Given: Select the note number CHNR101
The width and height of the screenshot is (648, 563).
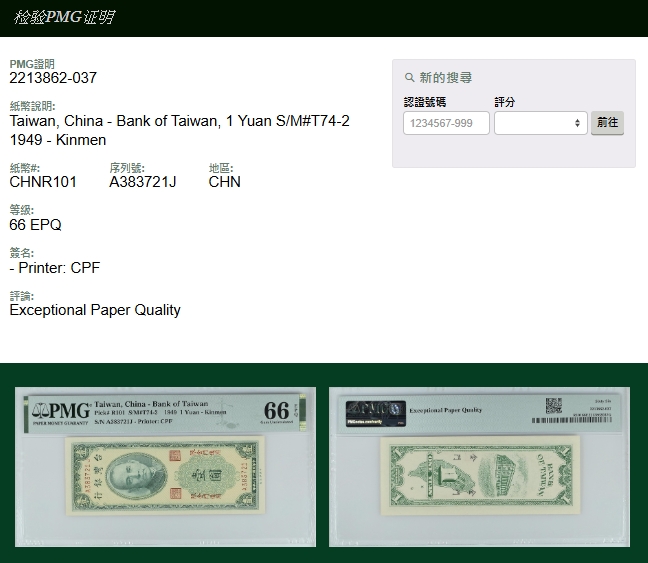Looking at the screenshot, I should click(43, 182).
